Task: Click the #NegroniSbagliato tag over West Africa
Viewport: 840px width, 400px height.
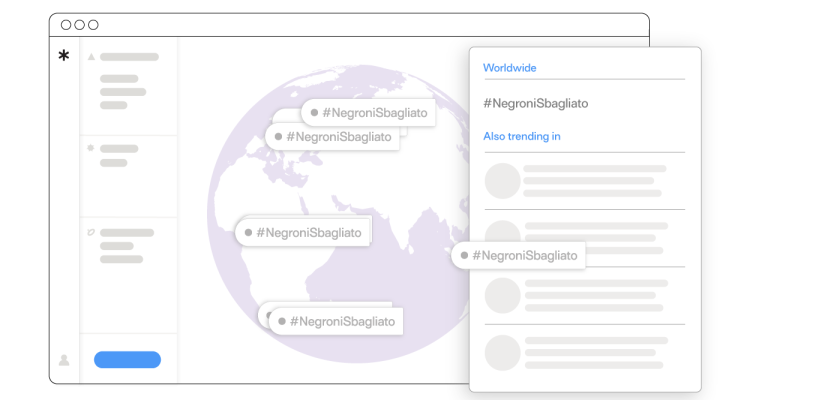Action: click(x=303, y=232)
